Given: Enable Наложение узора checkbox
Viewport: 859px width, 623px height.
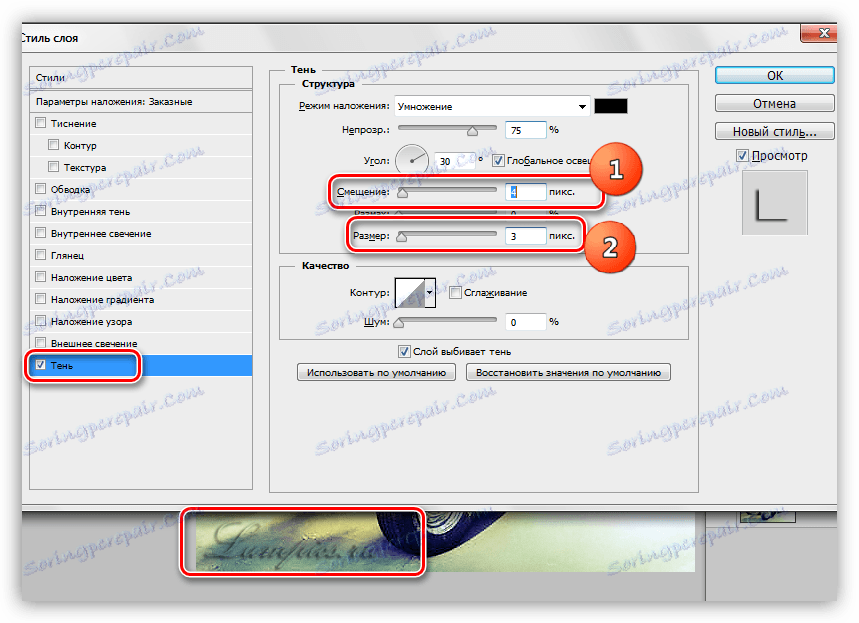Looking at the screenshot, I should [x=40, y=321].
